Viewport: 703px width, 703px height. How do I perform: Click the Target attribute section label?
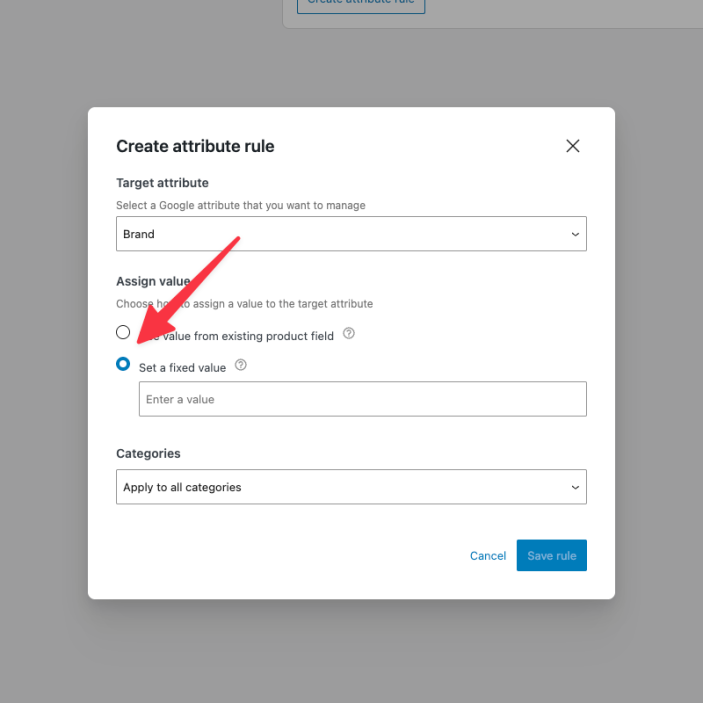pos(162,183)
